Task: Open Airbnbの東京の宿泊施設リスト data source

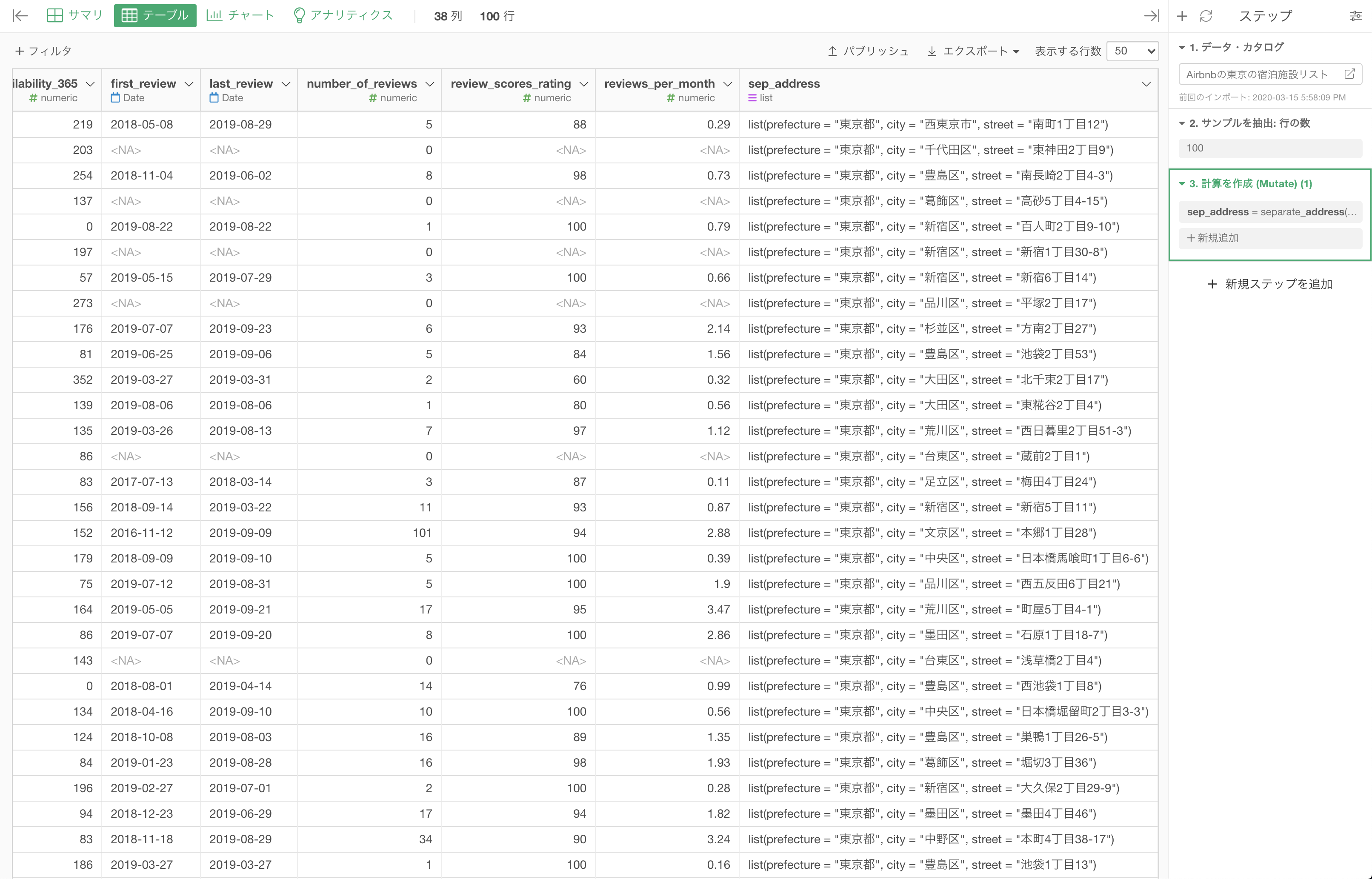Action: coord(1270,74)
